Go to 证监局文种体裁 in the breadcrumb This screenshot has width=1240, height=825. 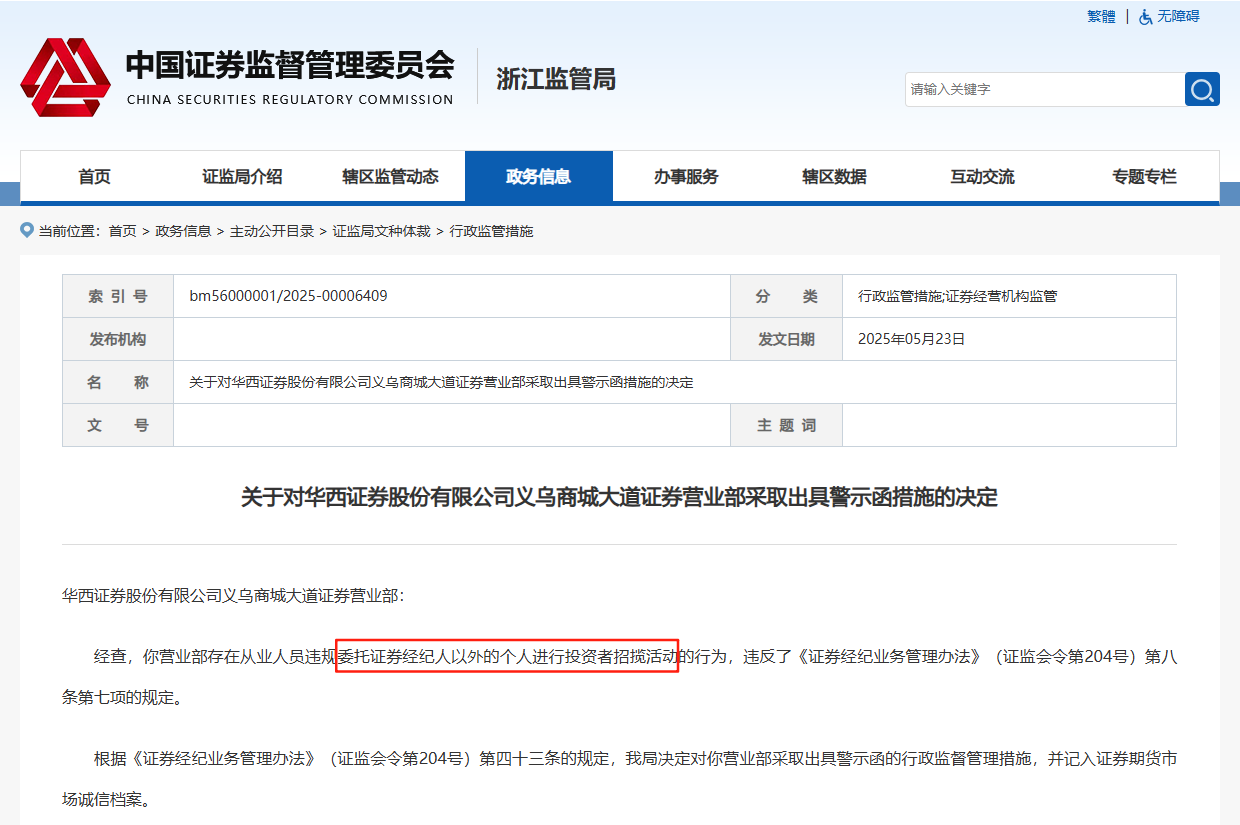[x=381, y=231]
